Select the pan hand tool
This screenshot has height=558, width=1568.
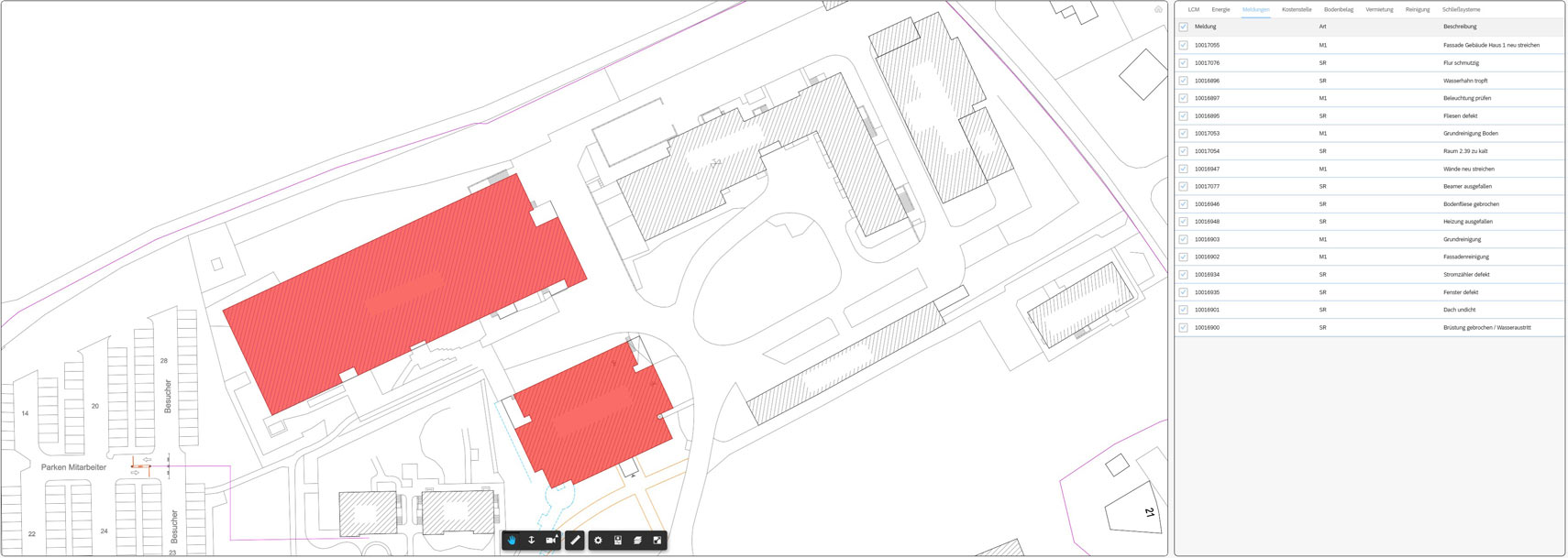(x=512, y=541)
